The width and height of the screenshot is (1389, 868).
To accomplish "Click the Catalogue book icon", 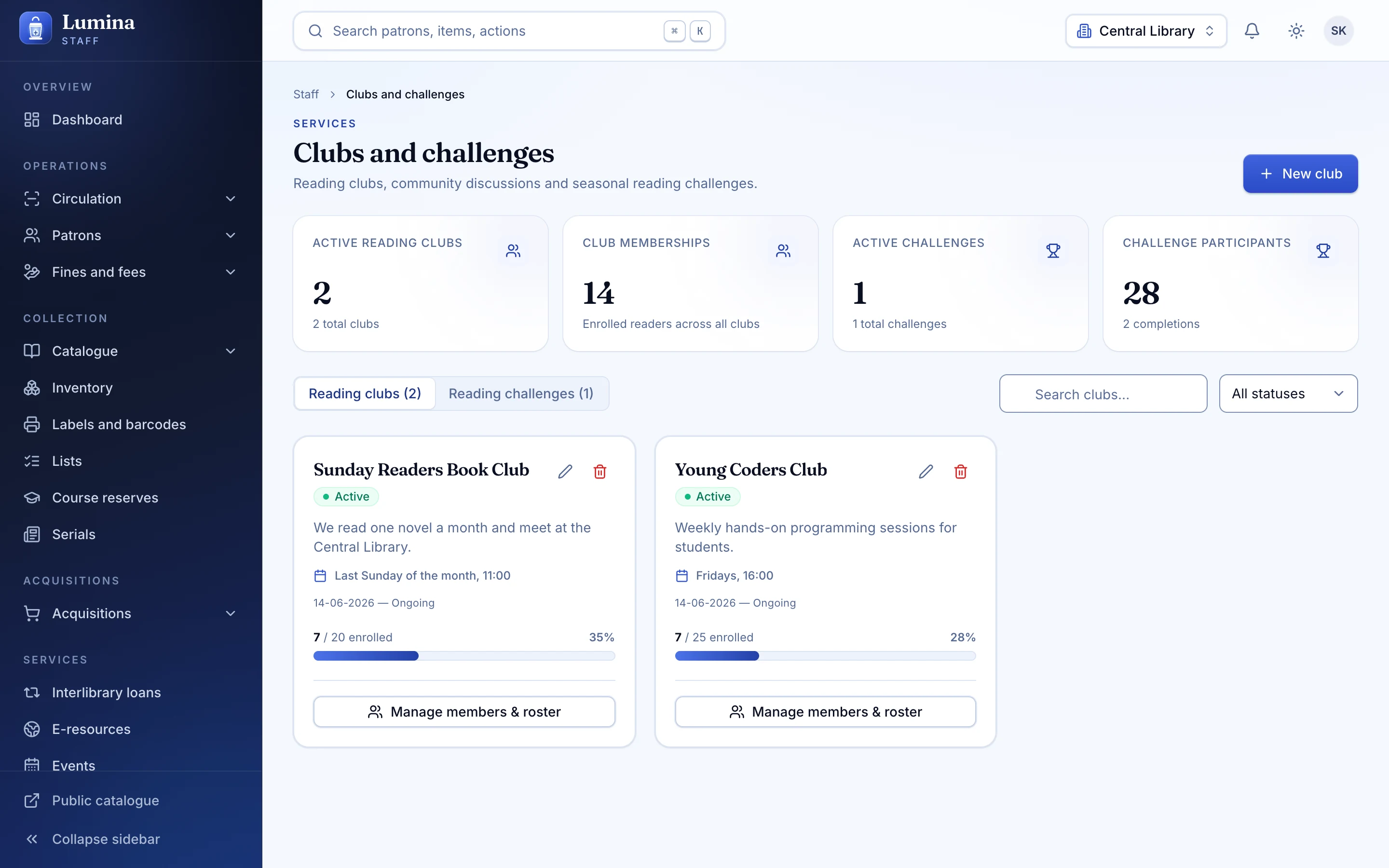I will 32,351.
